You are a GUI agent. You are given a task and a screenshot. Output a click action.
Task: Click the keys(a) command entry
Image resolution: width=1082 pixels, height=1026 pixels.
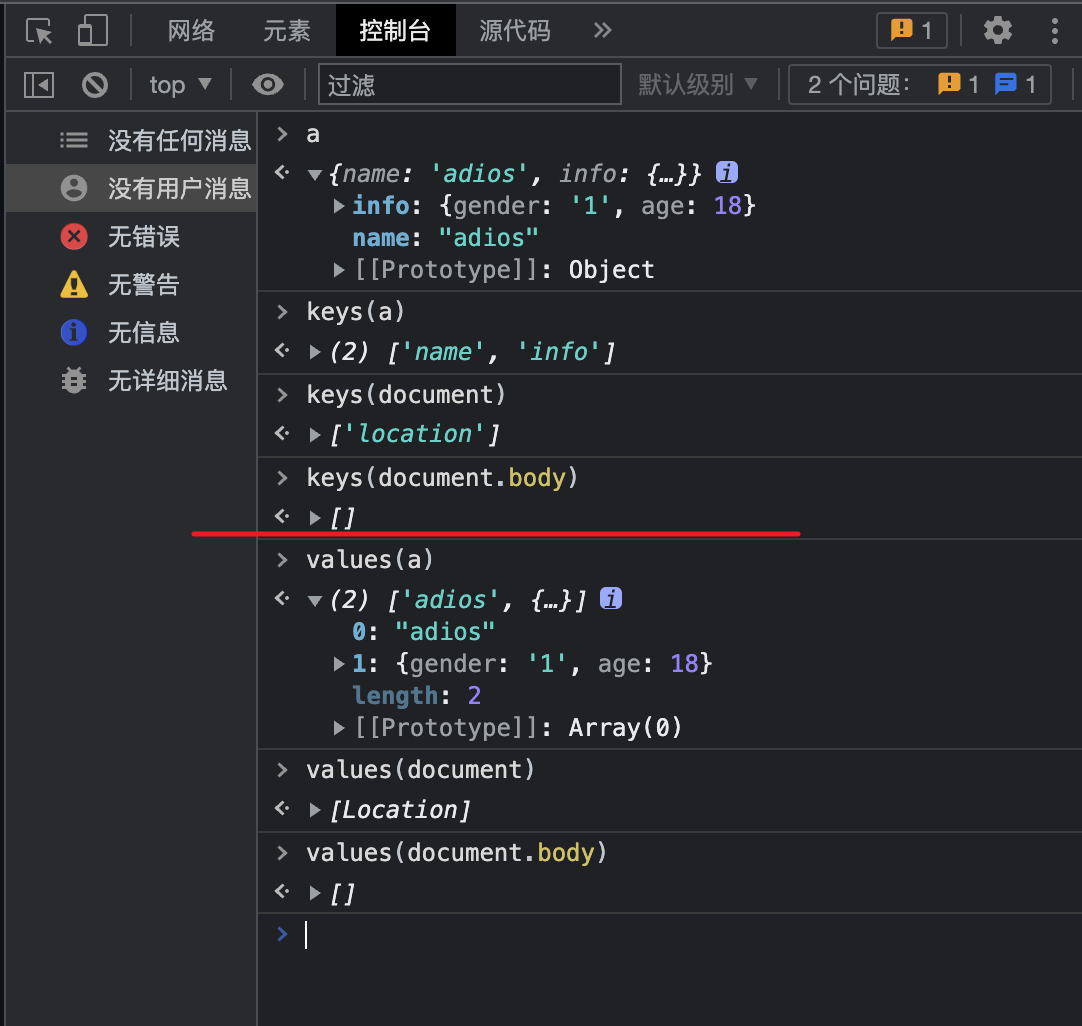click(355, 312)
